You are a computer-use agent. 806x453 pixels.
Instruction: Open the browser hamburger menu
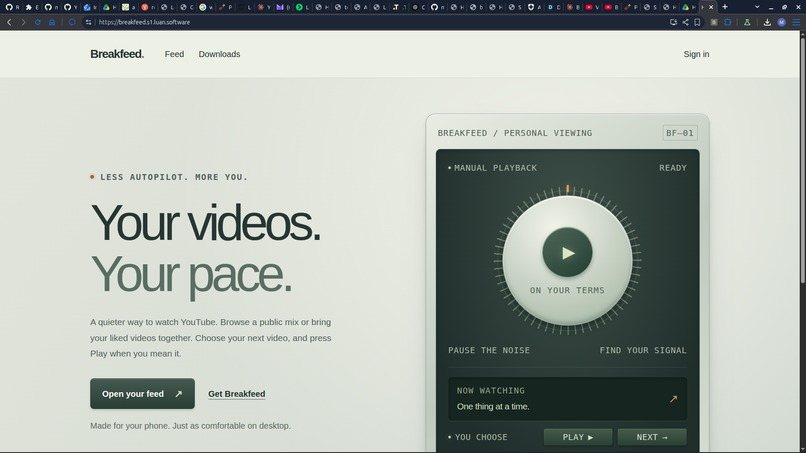point(796,22)
